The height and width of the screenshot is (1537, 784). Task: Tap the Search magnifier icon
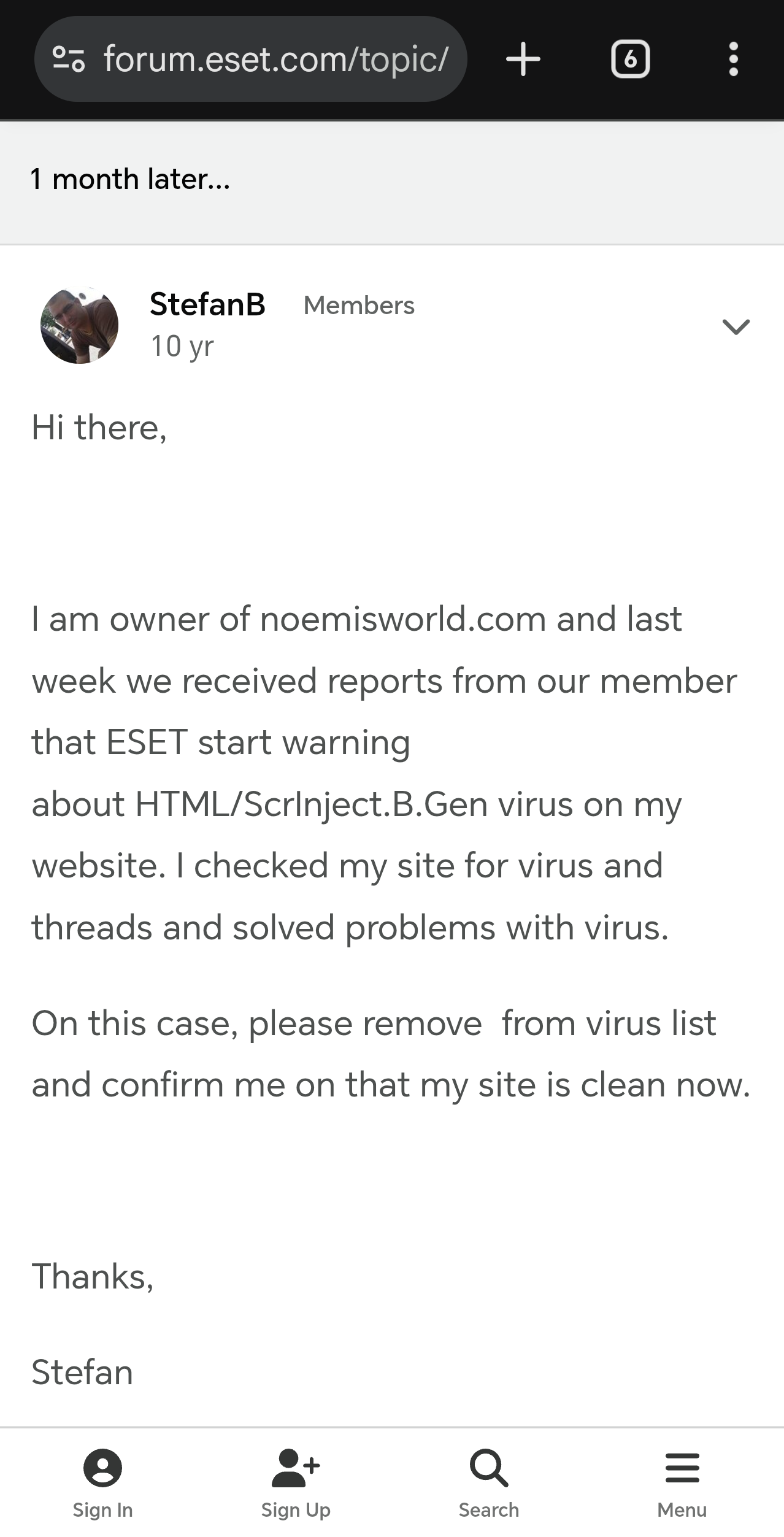489,1468
